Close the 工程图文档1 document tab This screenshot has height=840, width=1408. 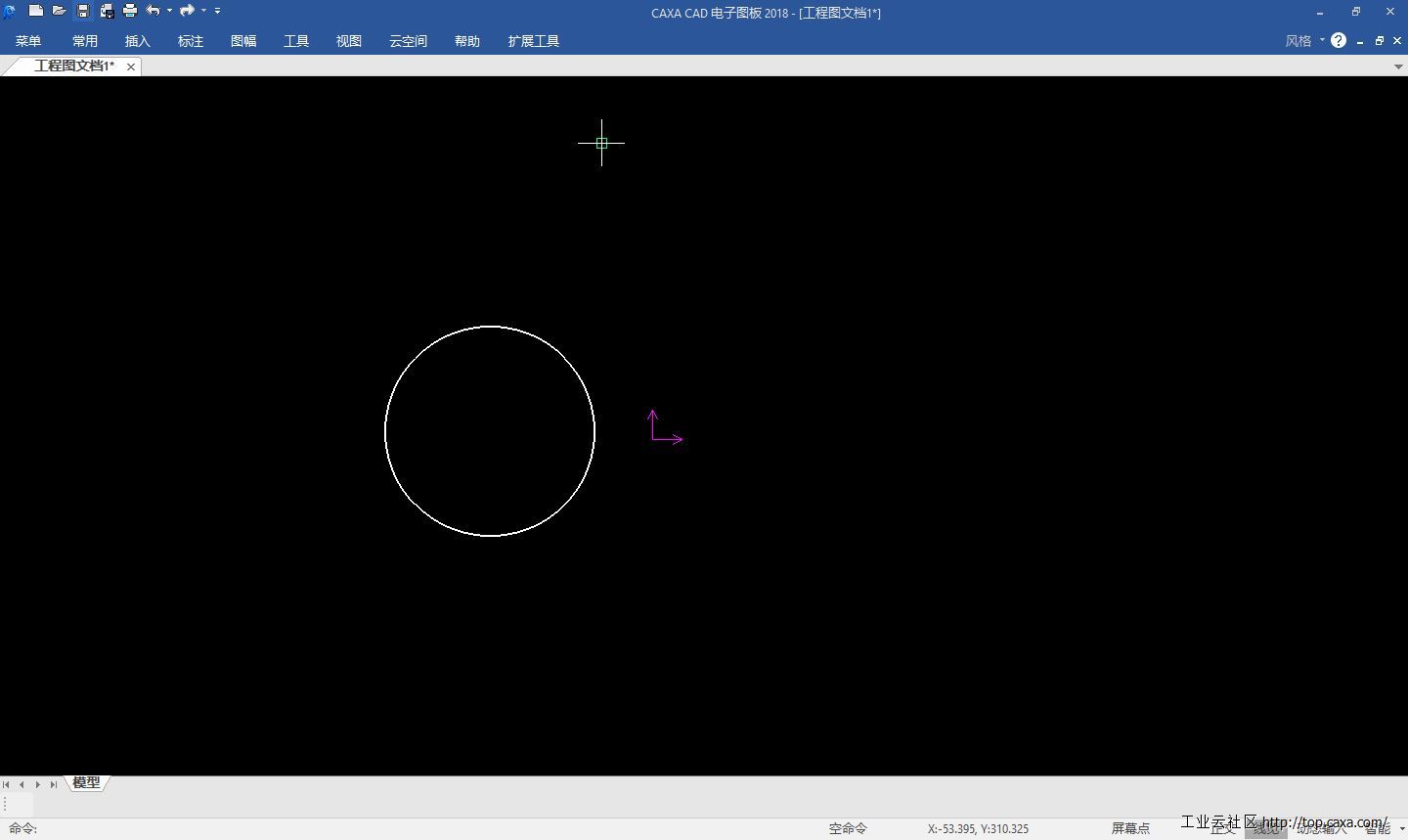(x=131, y=66)
